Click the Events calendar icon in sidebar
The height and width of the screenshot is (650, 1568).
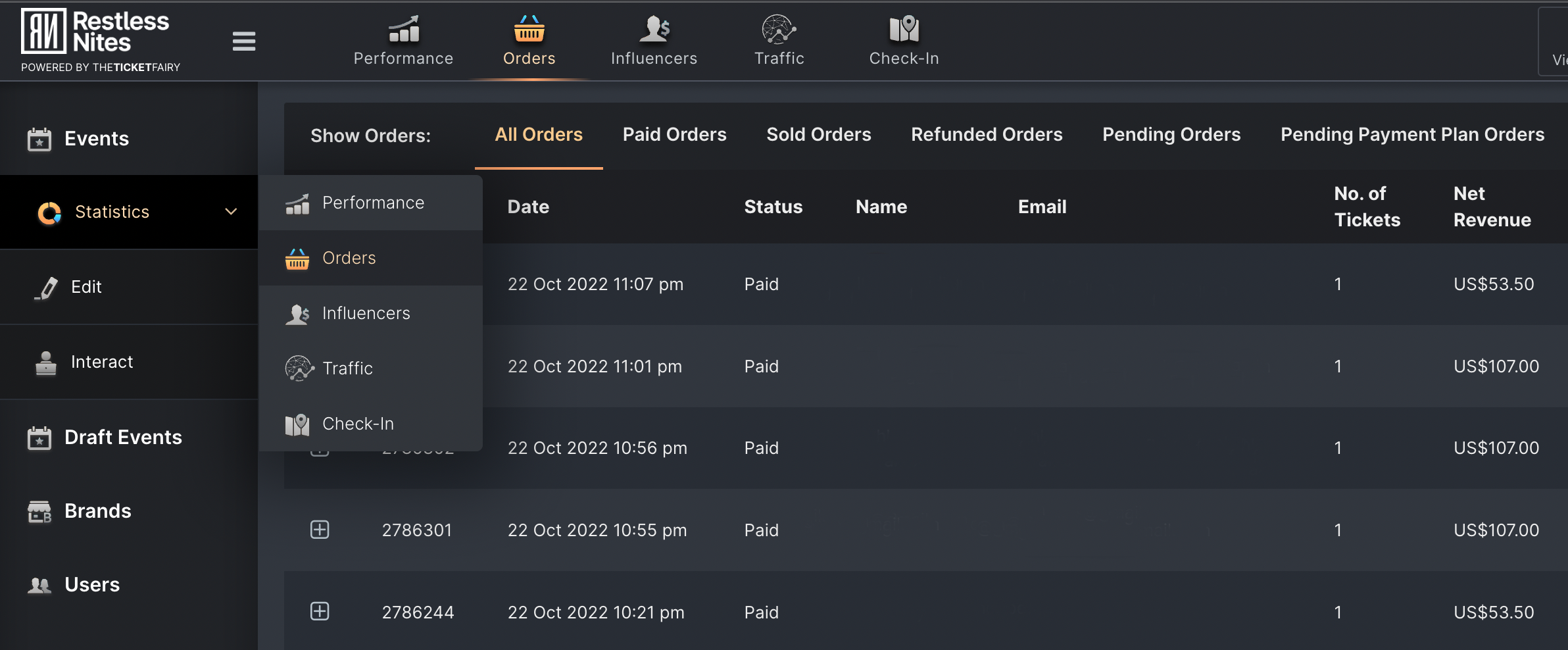click(39, 139)
